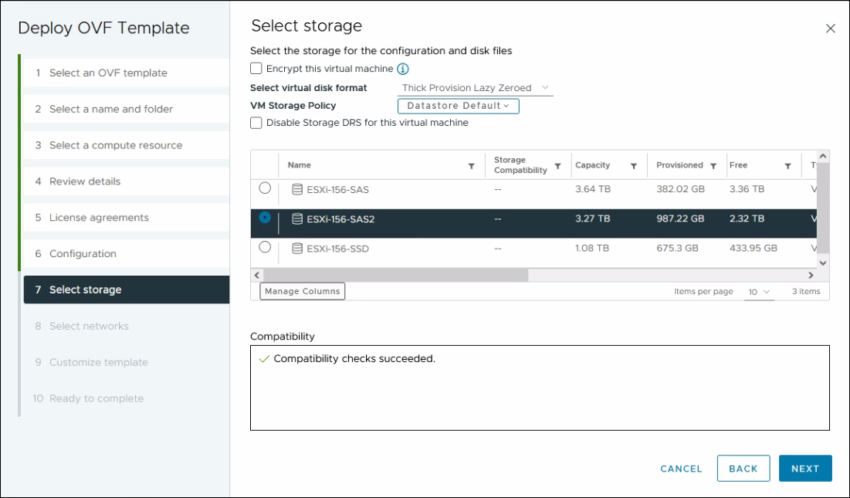Screen dimensions: 850x498
Task: Click the NEXT button
Action: (805, 468)
